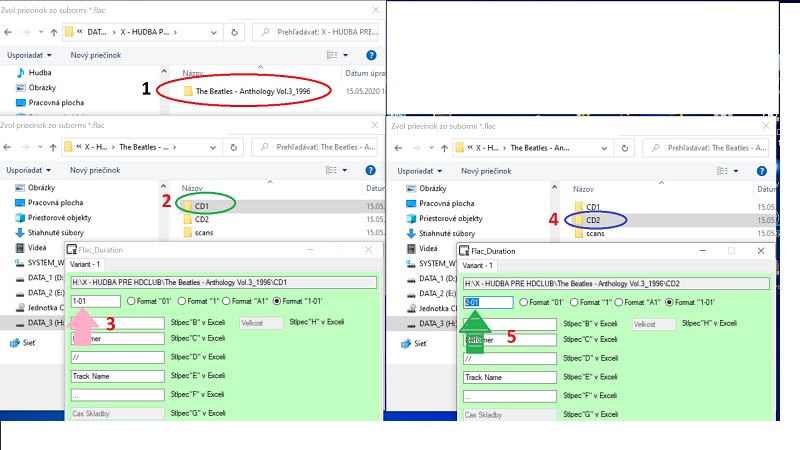Open Usporiadať menu in left CD1 dialog
Screen dimensions: 800x450
pos(28,170)
